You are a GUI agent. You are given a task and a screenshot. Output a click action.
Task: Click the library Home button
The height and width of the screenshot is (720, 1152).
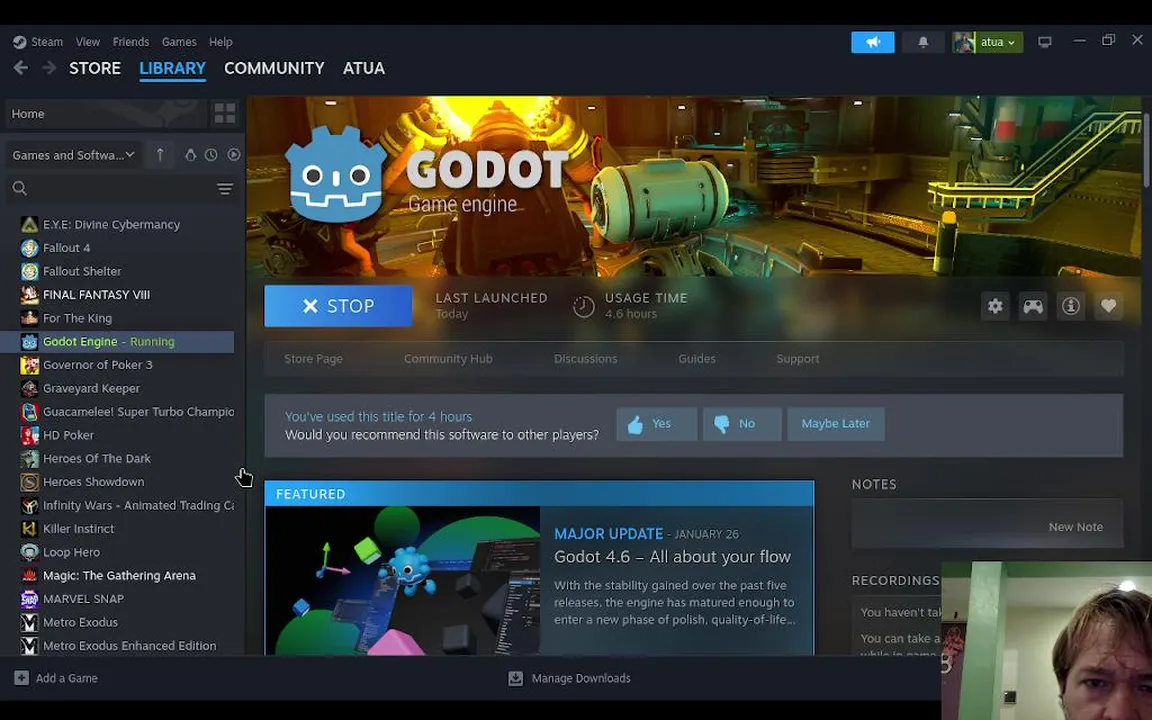coord(106,113)
